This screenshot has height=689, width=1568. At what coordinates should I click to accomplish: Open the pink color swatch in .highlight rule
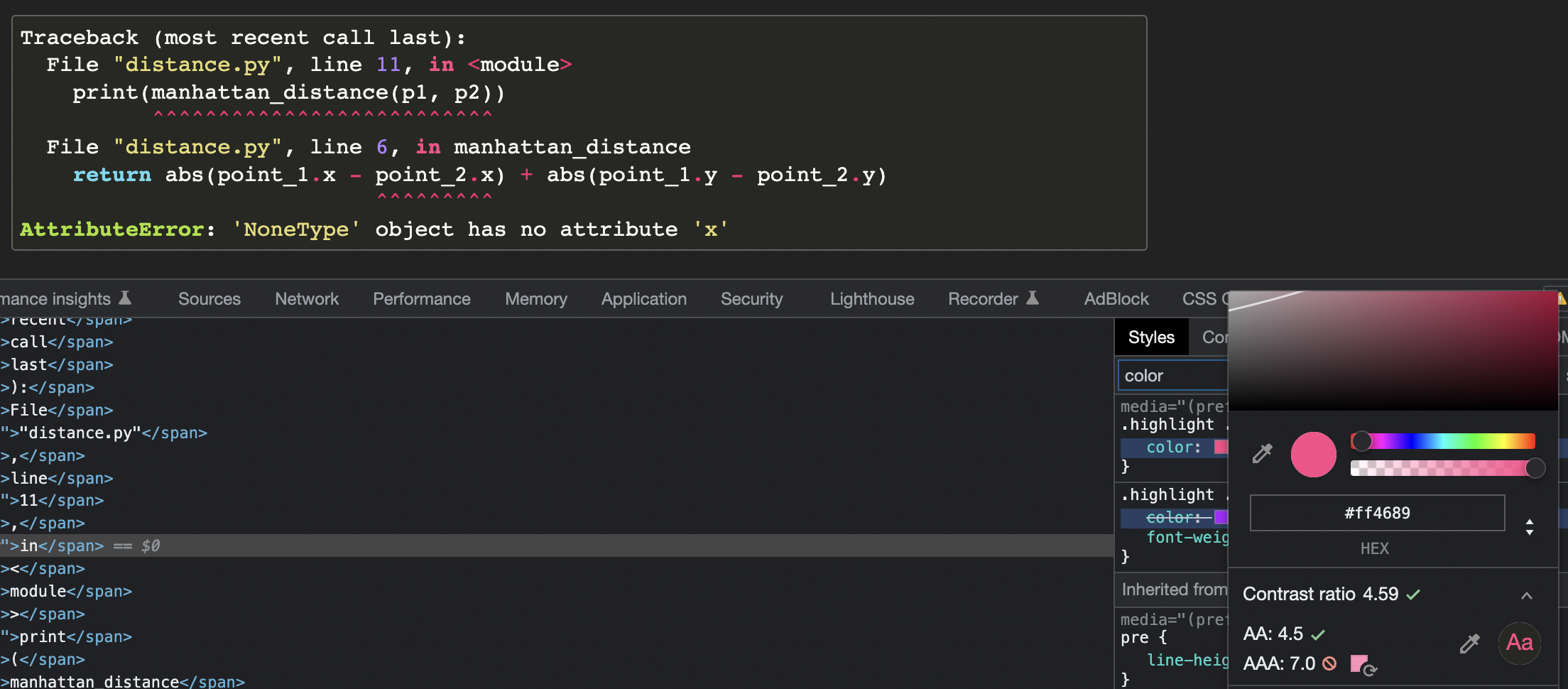click(1221, 447)
